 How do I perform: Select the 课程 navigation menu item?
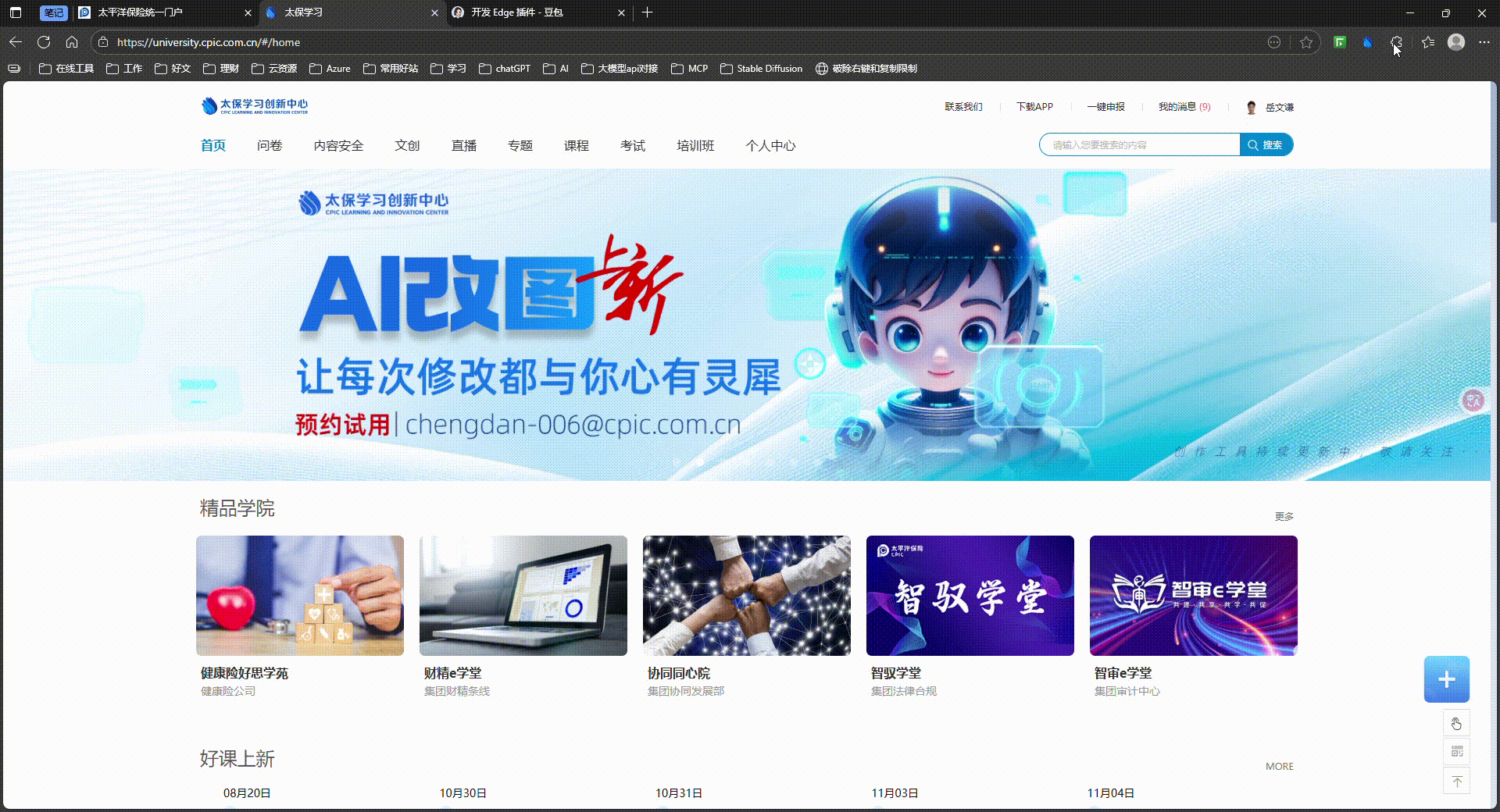[576, 145]
